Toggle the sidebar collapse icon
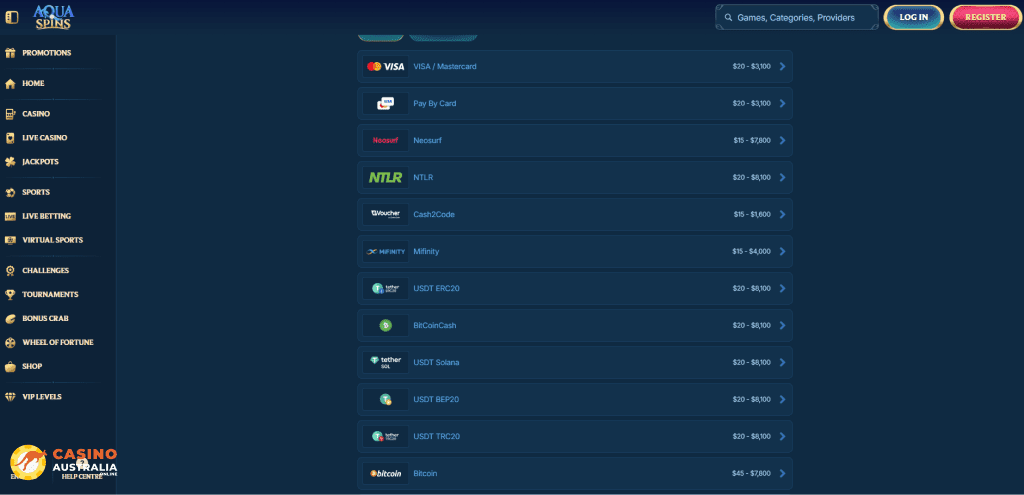Viewport: 1024px width, 495px height. (12, 17)
